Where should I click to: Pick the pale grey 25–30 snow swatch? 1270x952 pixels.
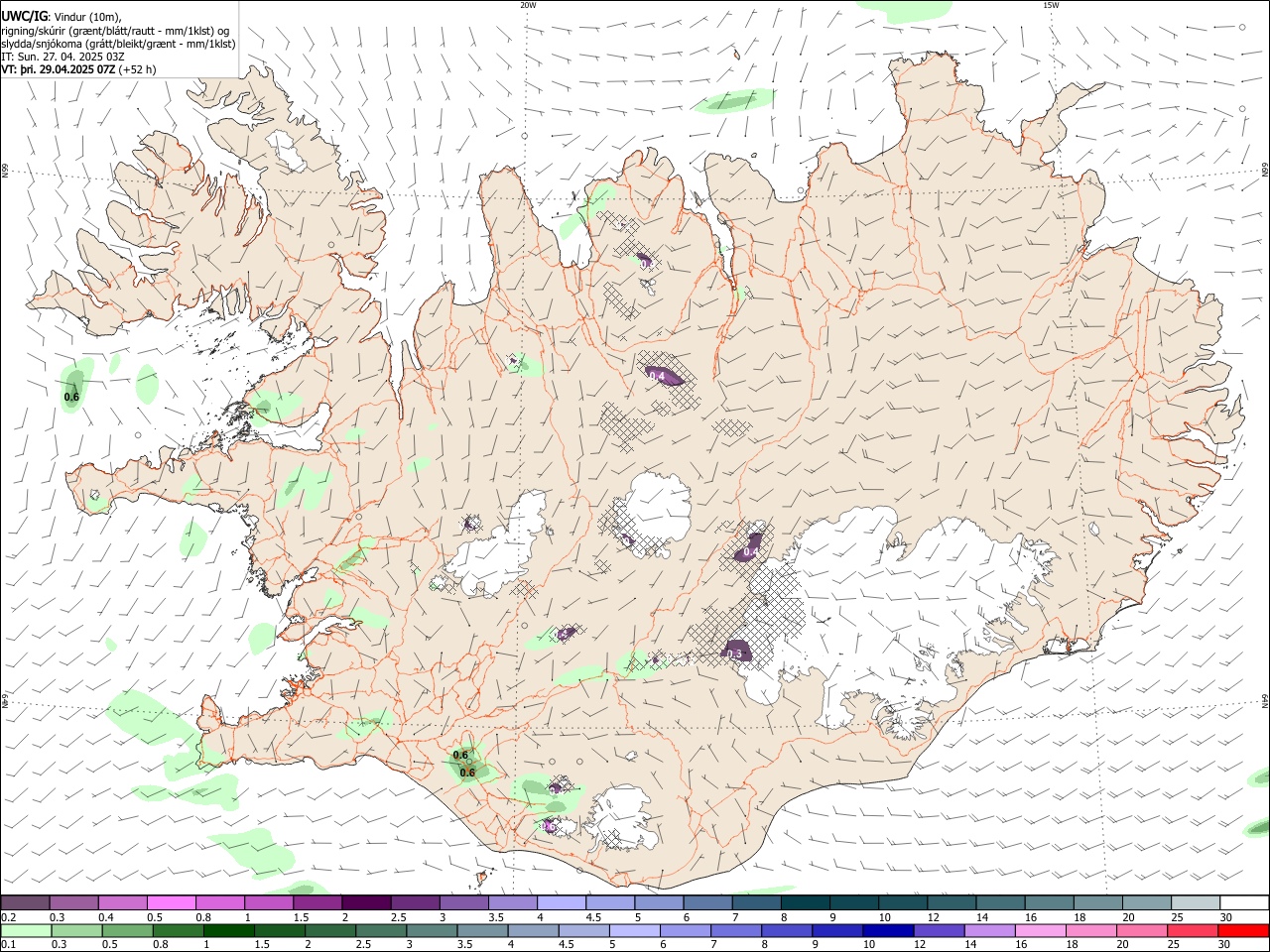click(x=1194, y=903)
